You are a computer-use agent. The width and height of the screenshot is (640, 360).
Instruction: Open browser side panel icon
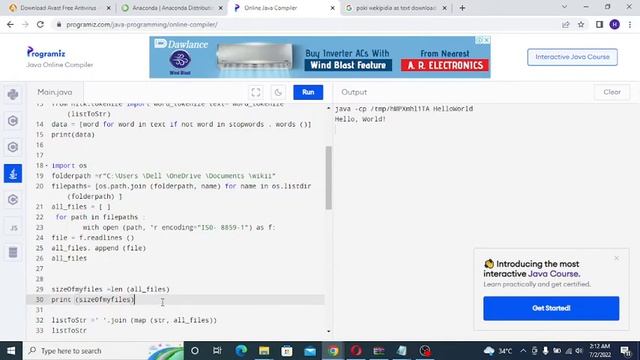tap(599, 24)
